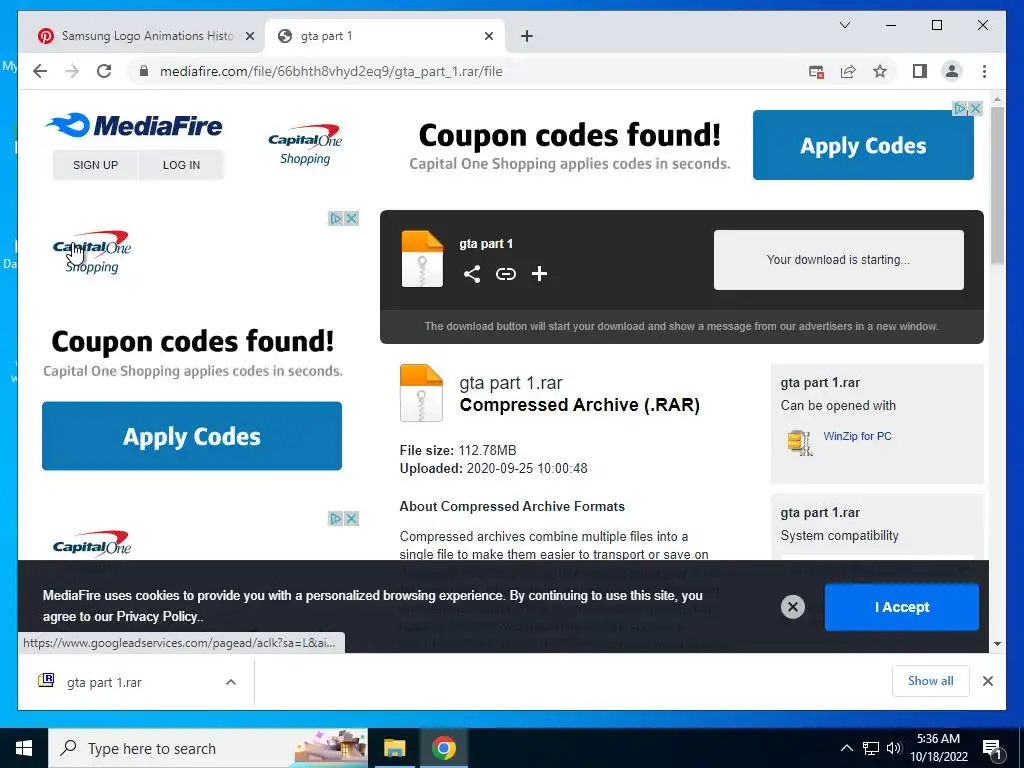
Task: Click the I Accept cookies button
Action: [901, 607]
